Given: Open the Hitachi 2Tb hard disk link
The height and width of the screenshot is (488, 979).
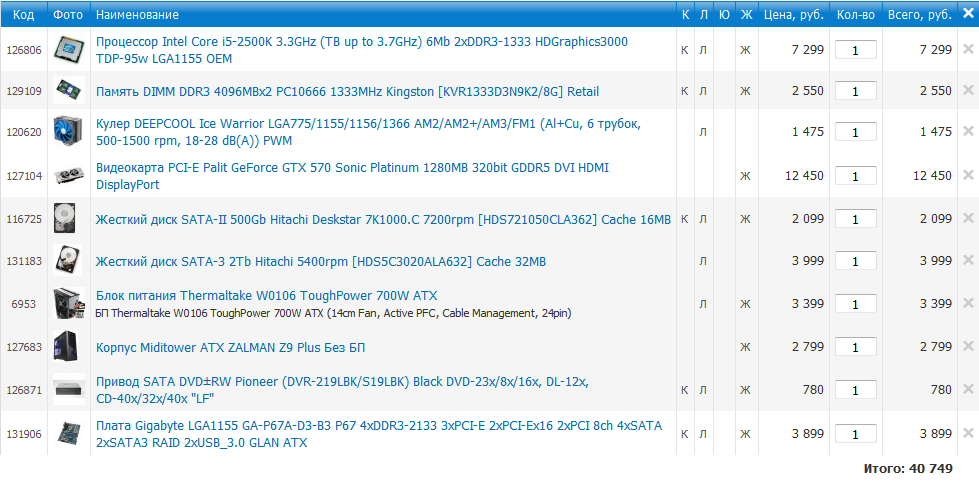Looking at the screenshot, I should pyautogui.click(x=320, y=262).
